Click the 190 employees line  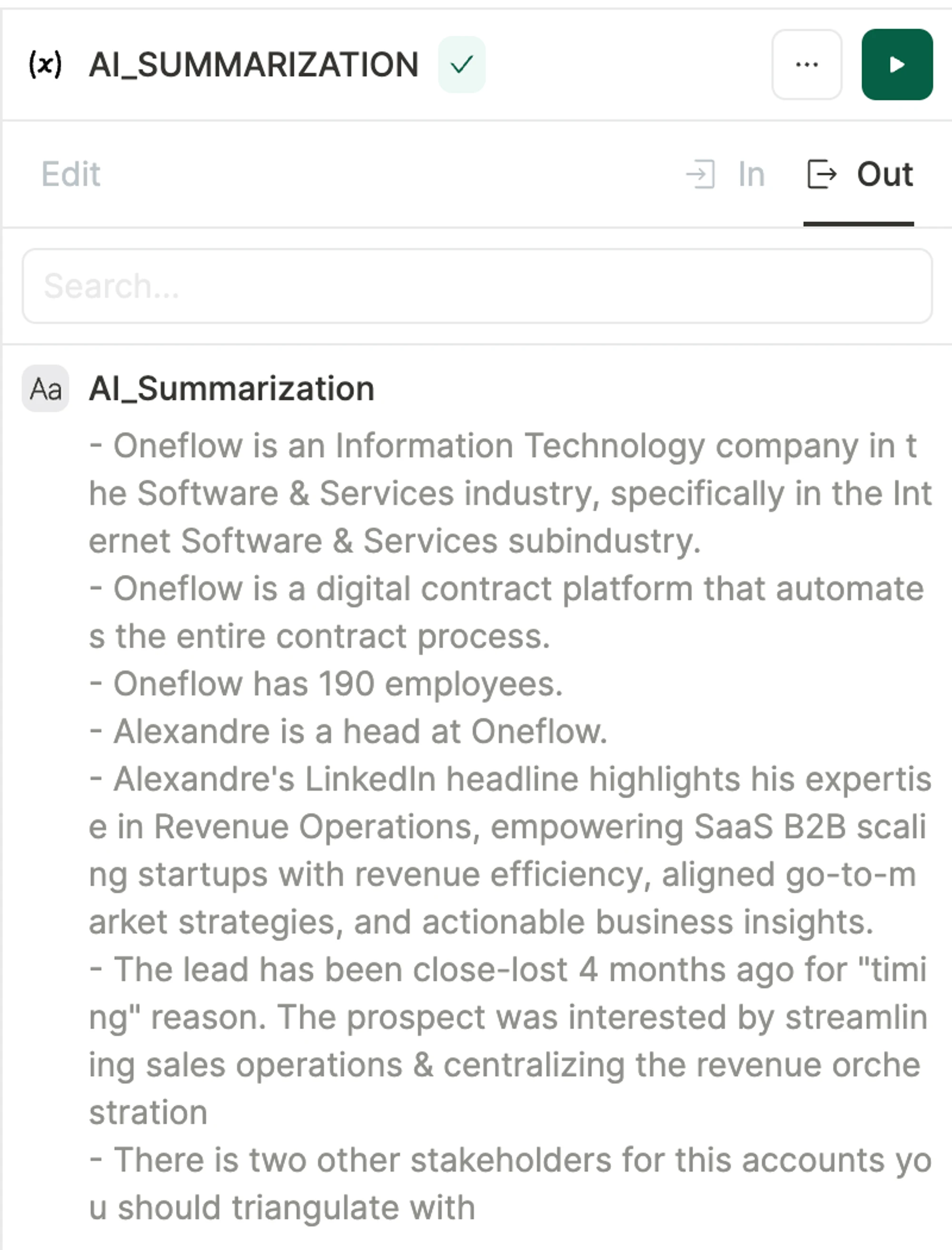click(x=326, y=684)
